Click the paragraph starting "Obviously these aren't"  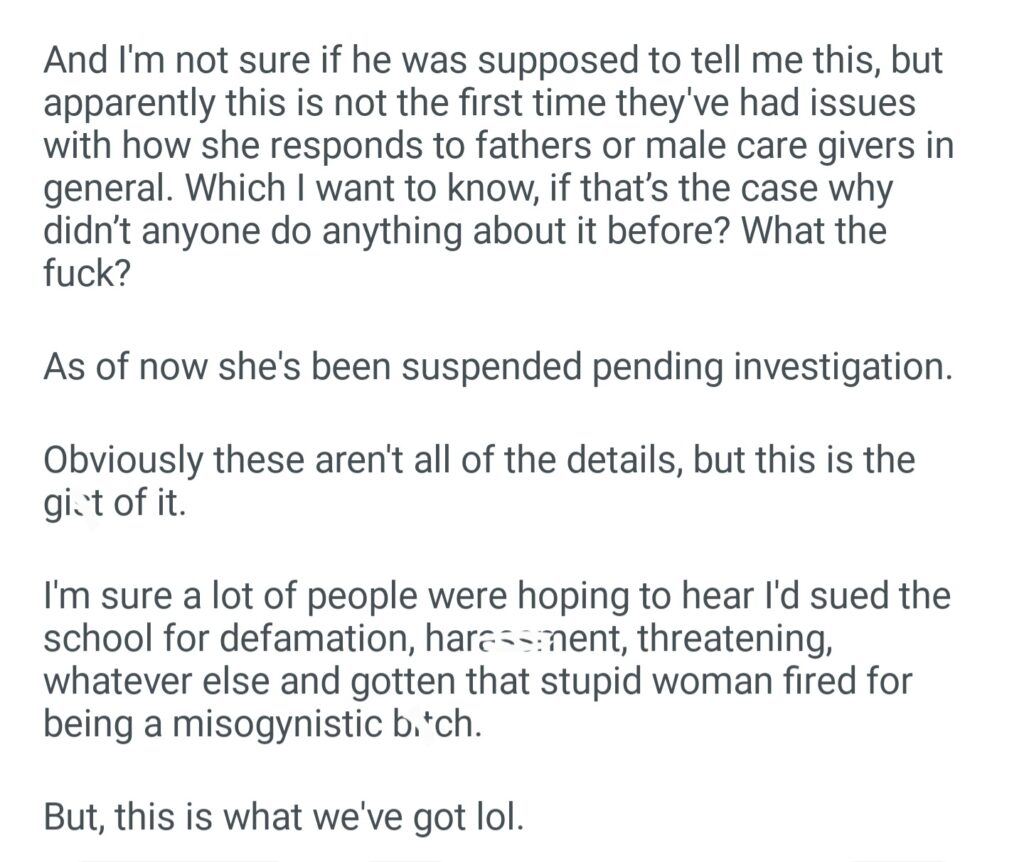[x=478, y=478]
